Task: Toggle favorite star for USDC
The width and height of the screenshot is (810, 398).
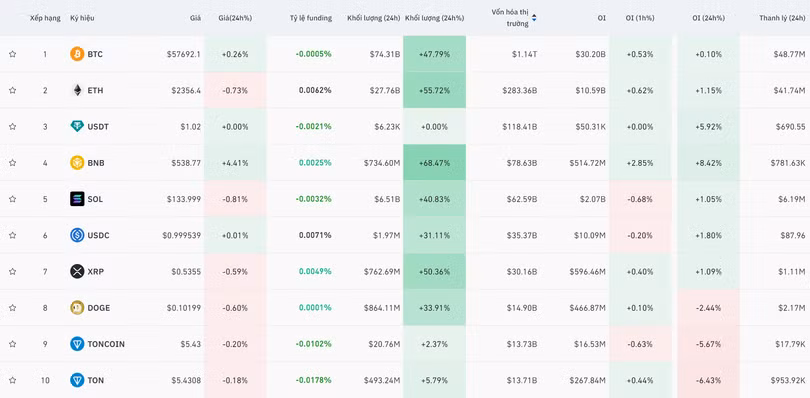Action: coord(12,235)
